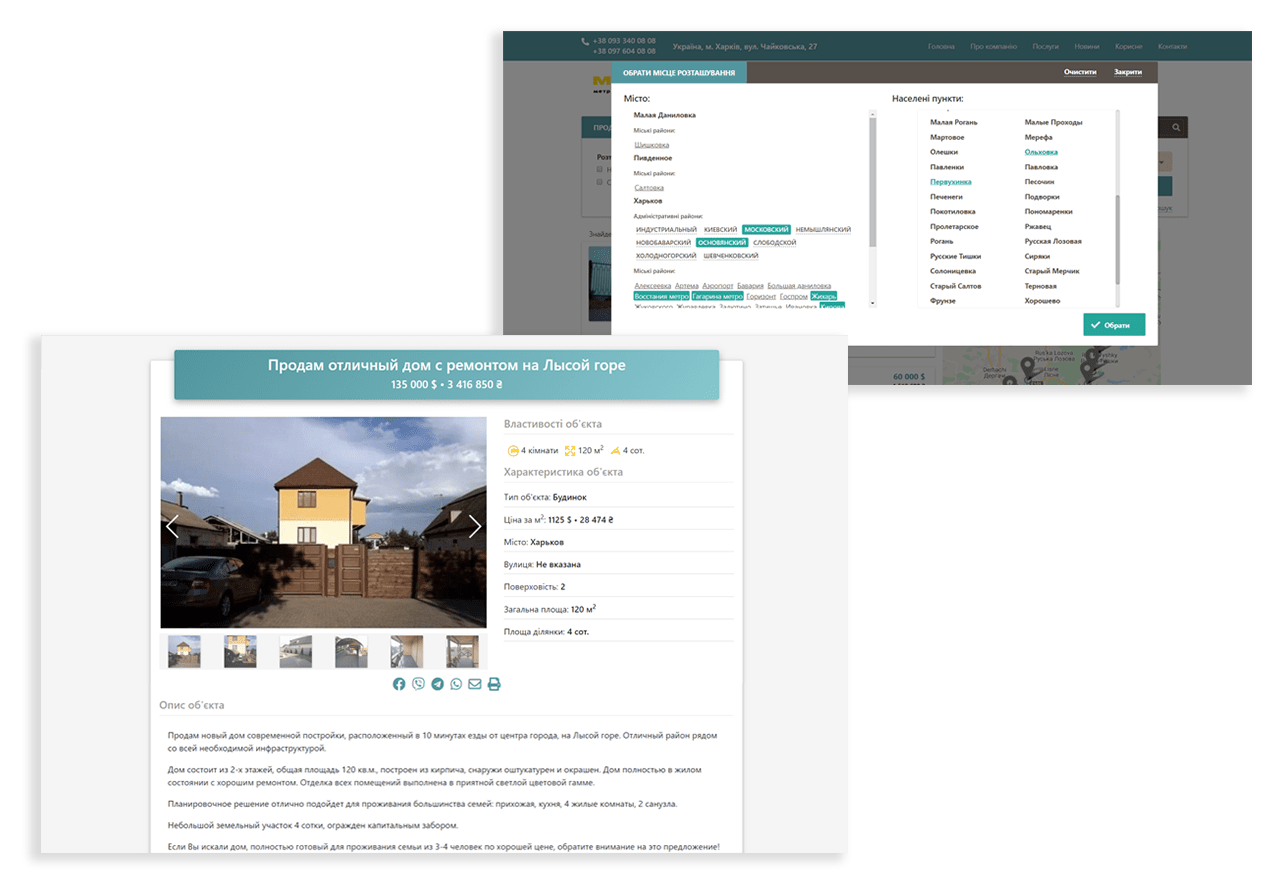Toggle ИНДУСТРИАЛЬНЫЙ district tag
This screenshot has height=888, width=1280.
[666, 230]
